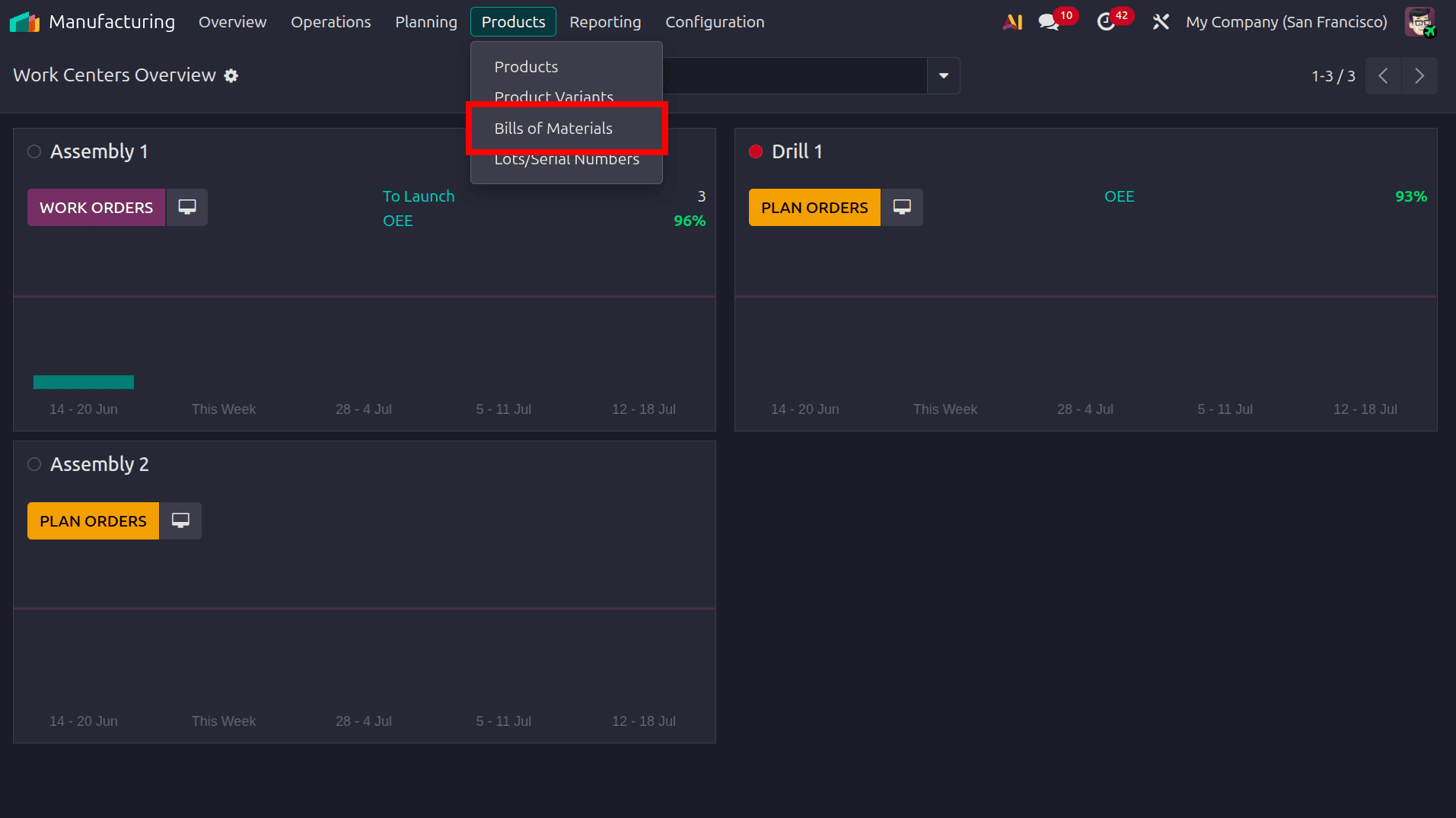The image size is (1456, 818).
Task: Select Products from the dropdown
Action: pos(566,67)
